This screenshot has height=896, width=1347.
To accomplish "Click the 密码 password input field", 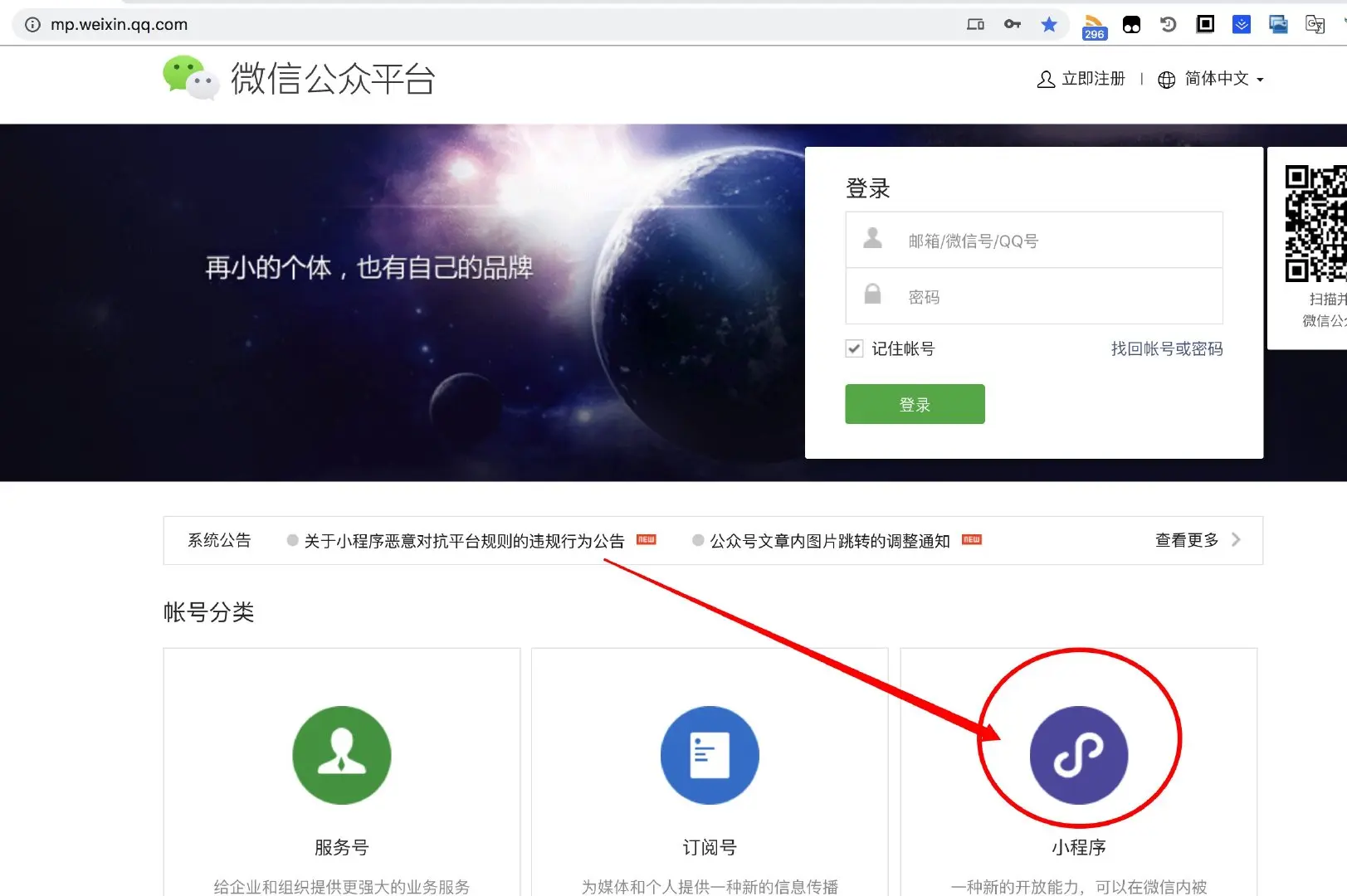I will 1034,296.
